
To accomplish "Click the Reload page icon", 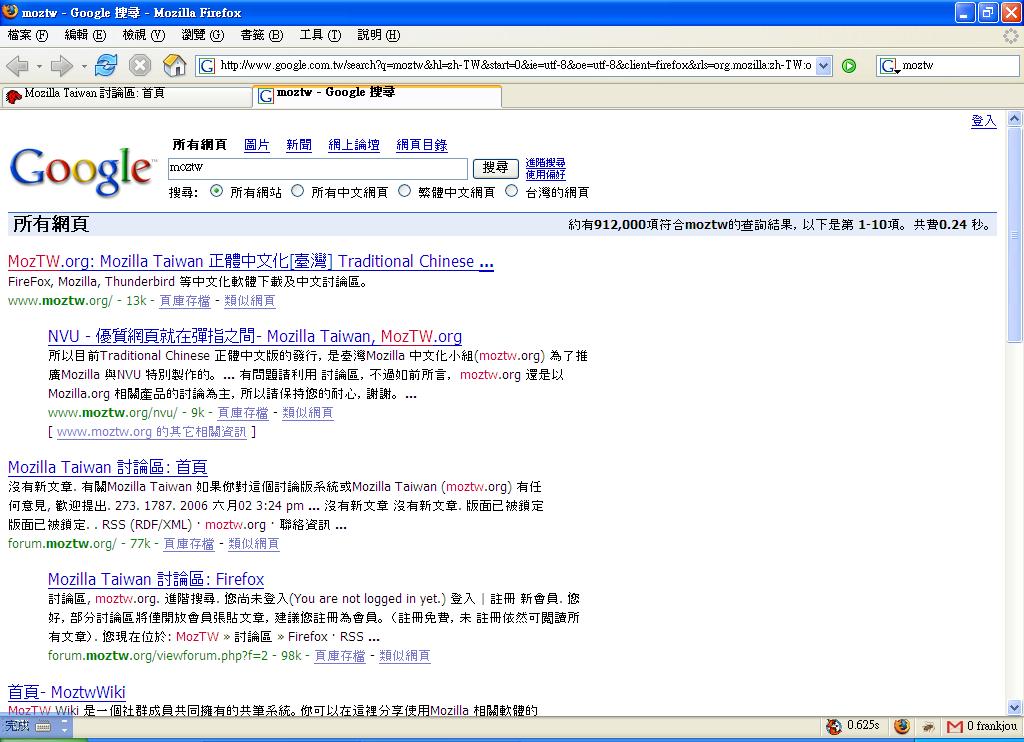I will 106,66.
